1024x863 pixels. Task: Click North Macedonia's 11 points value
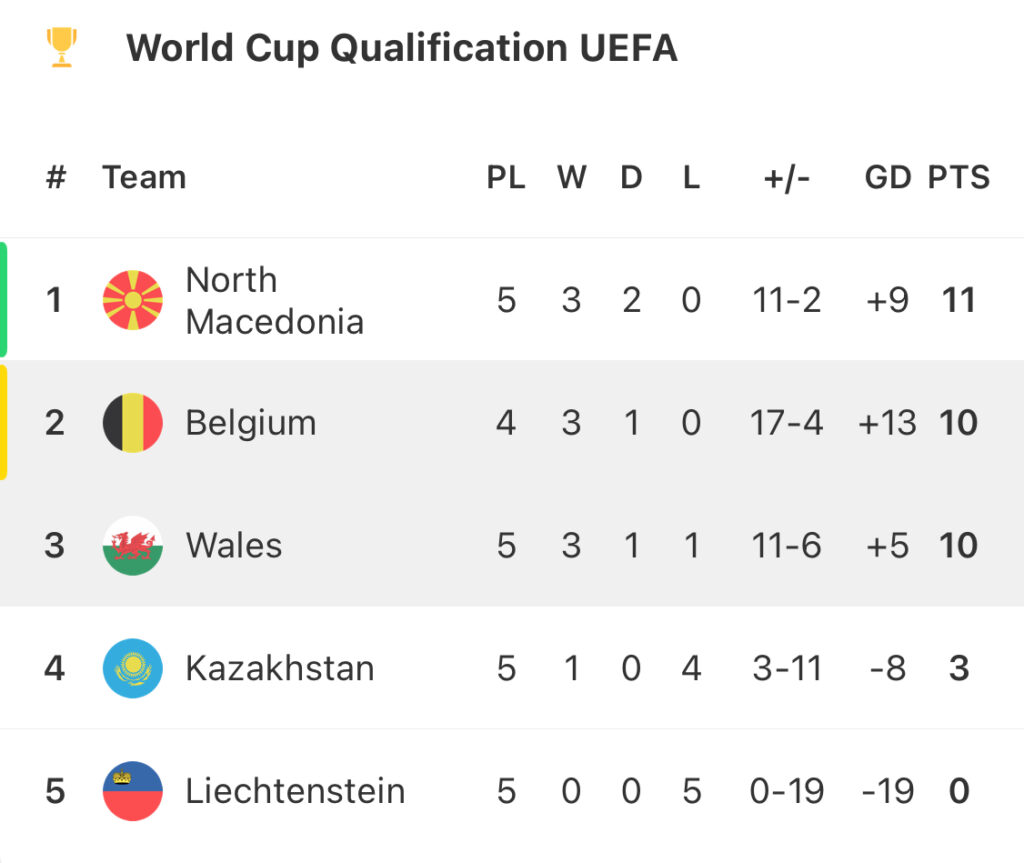coord(958,300)
